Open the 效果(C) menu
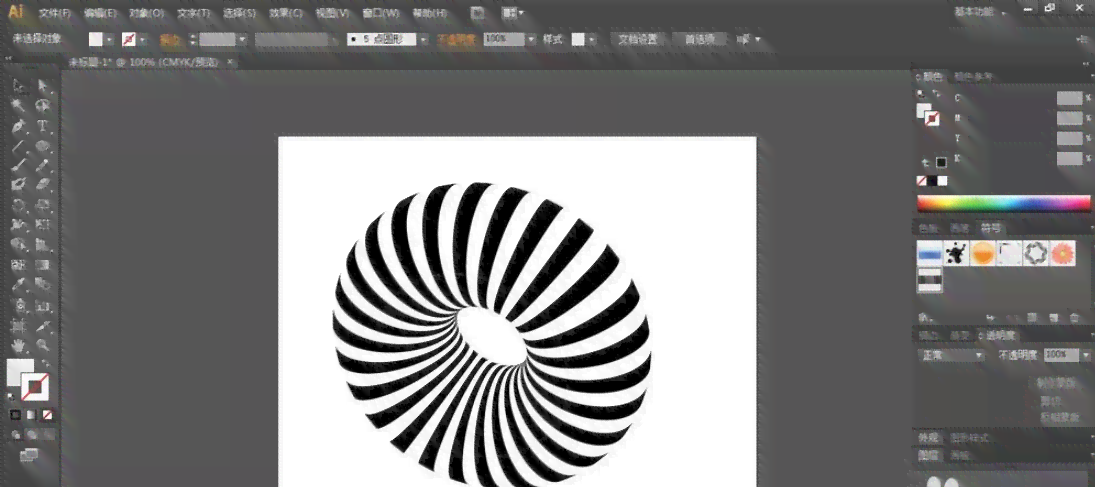 coord(286,13)
